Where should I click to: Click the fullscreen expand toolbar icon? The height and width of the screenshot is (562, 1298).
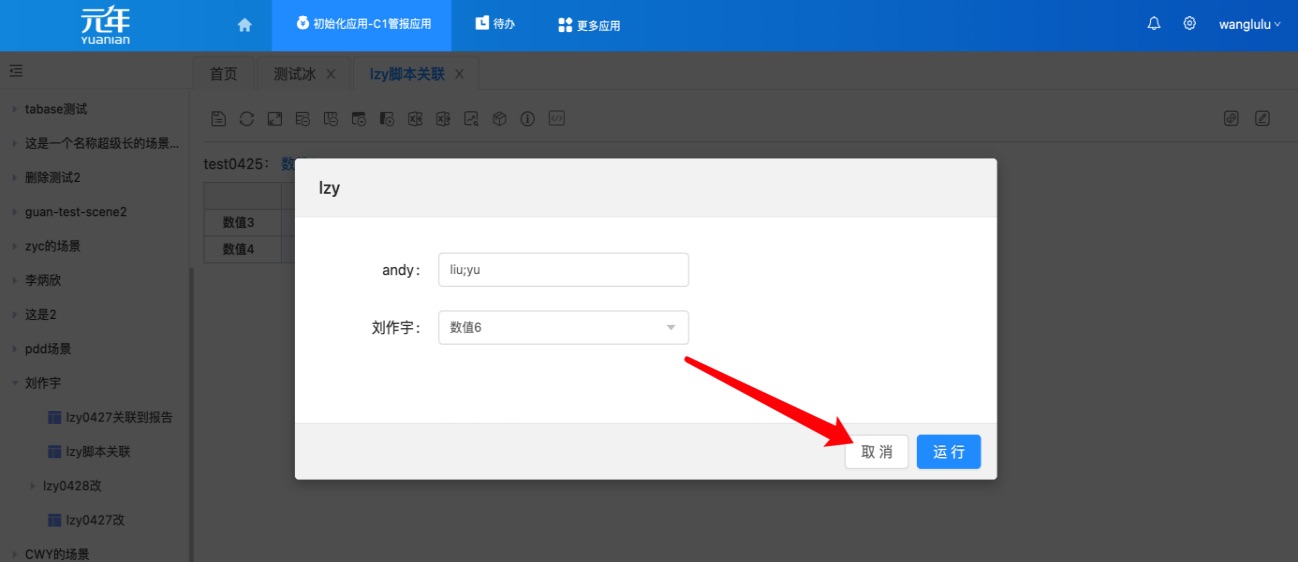[274, 119]
